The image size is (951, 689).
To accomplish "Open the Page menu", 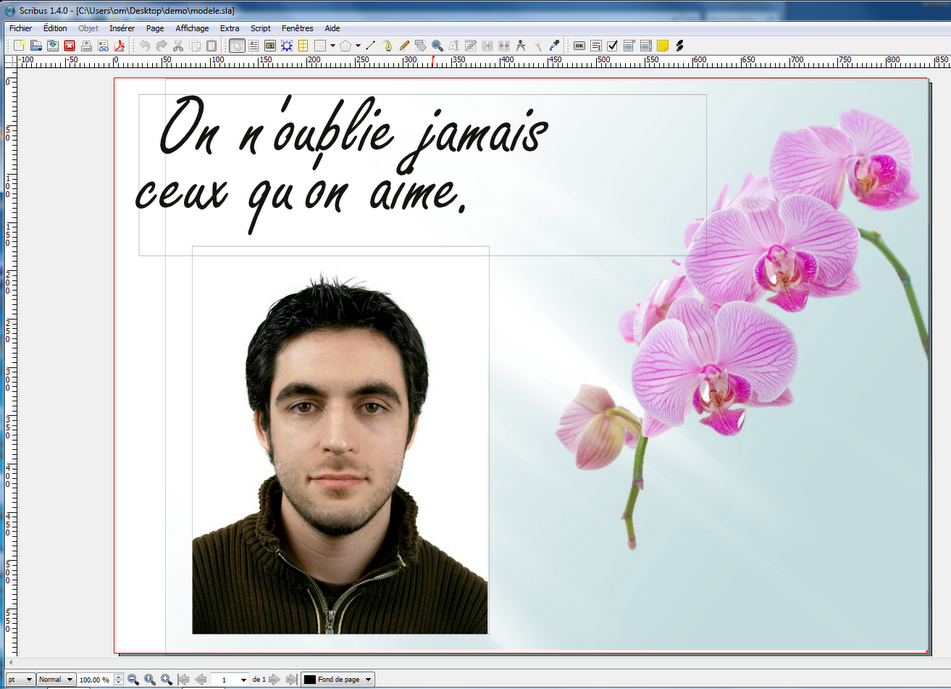I will point(155,28).
